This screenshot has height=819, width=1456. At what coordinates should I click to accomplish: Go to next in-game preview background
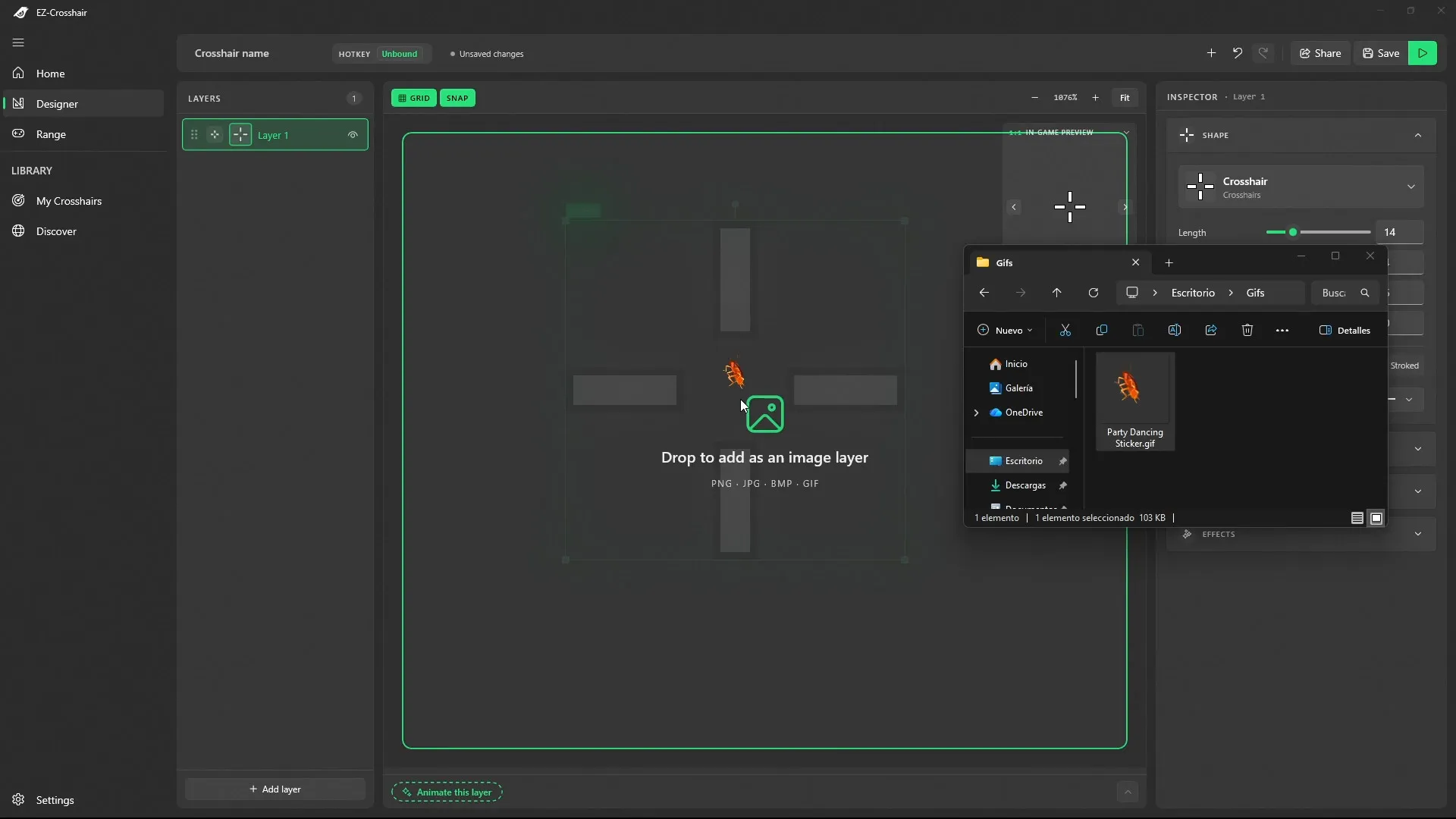1125,207
